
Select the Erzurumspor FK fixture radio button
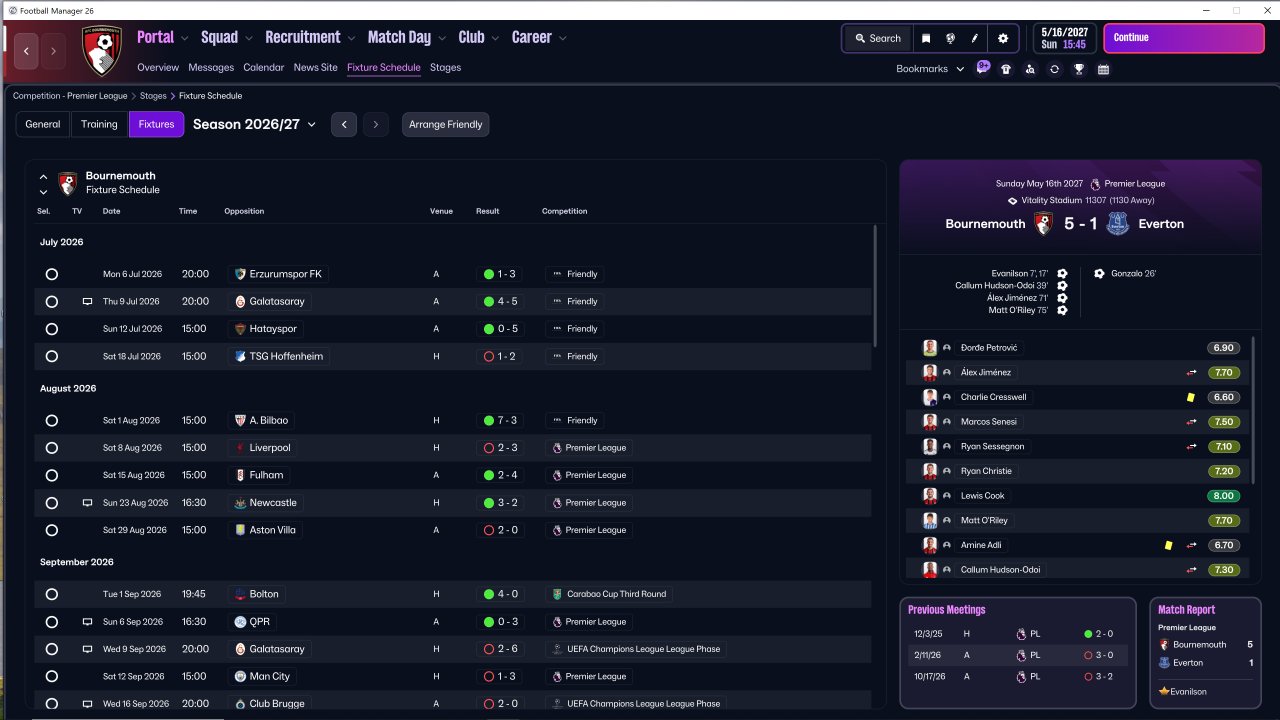pos(52,274)
